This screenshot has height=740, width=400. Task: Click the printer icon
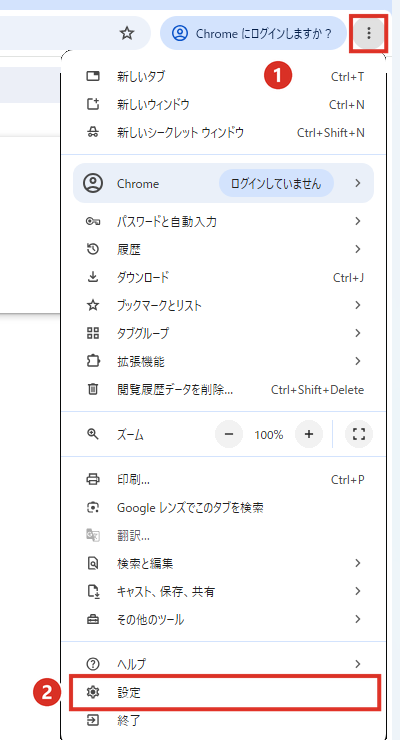pos(93,480)
